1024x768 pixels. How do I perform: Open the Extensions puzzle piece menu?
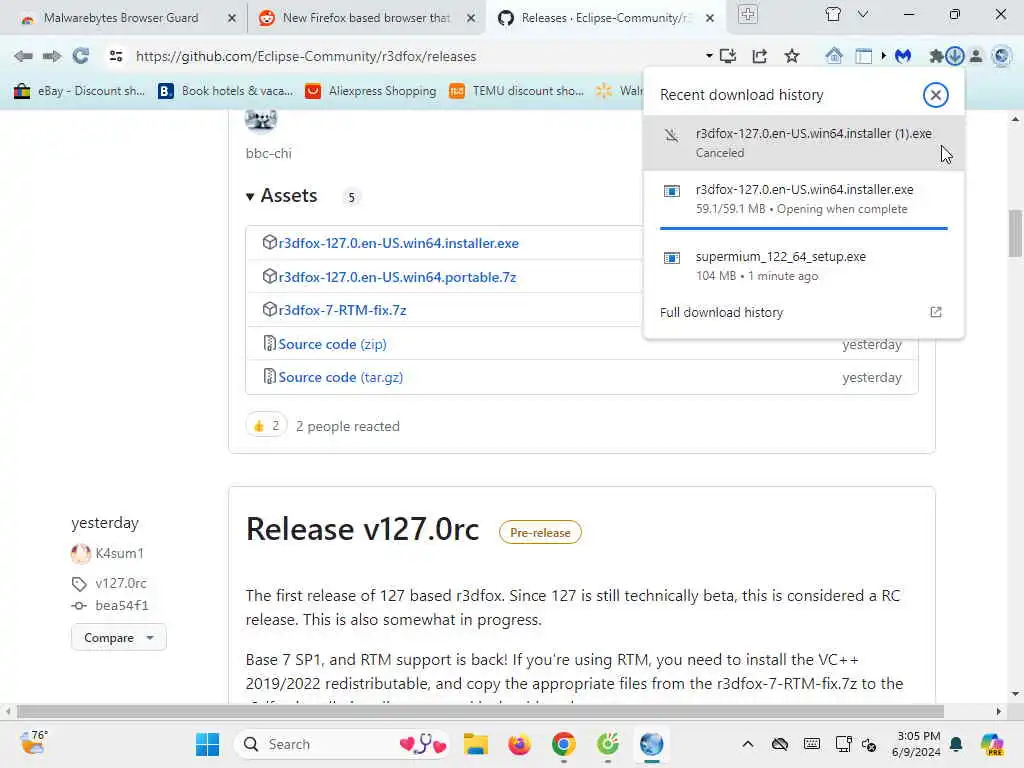coord(936,56)
